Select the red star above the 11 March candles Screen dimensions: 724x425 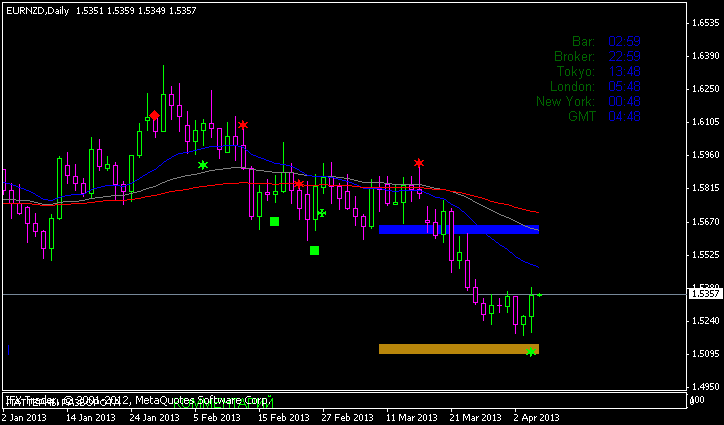pos(419,162)
